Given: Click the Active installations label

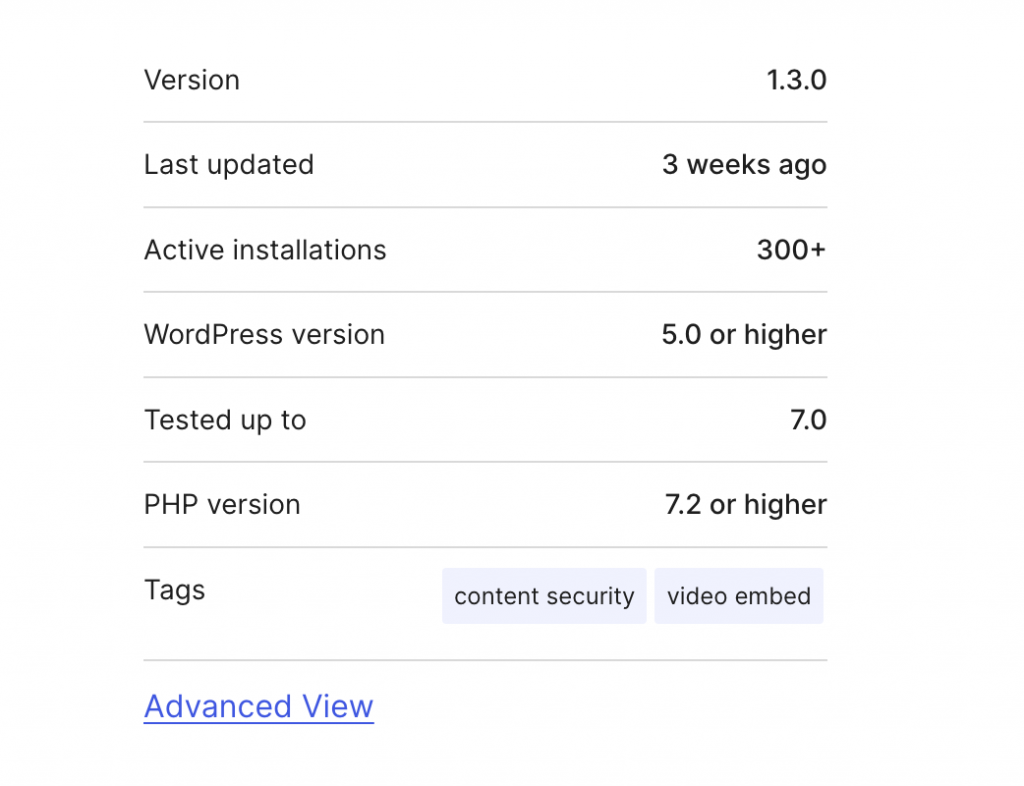Looking at the screenshot, I should click(x=265, y=250).
